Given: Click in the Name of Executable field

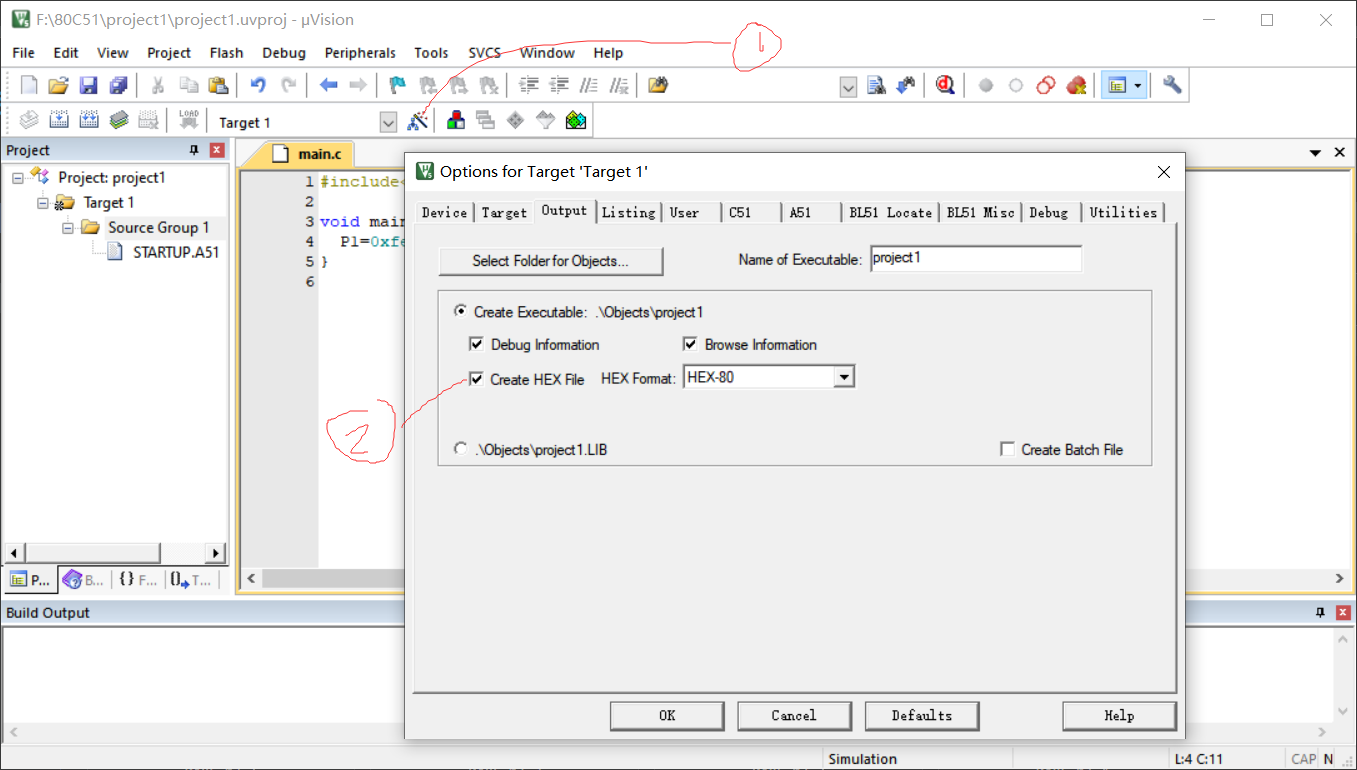Looking at the screenshot, I should pos(975,259).
